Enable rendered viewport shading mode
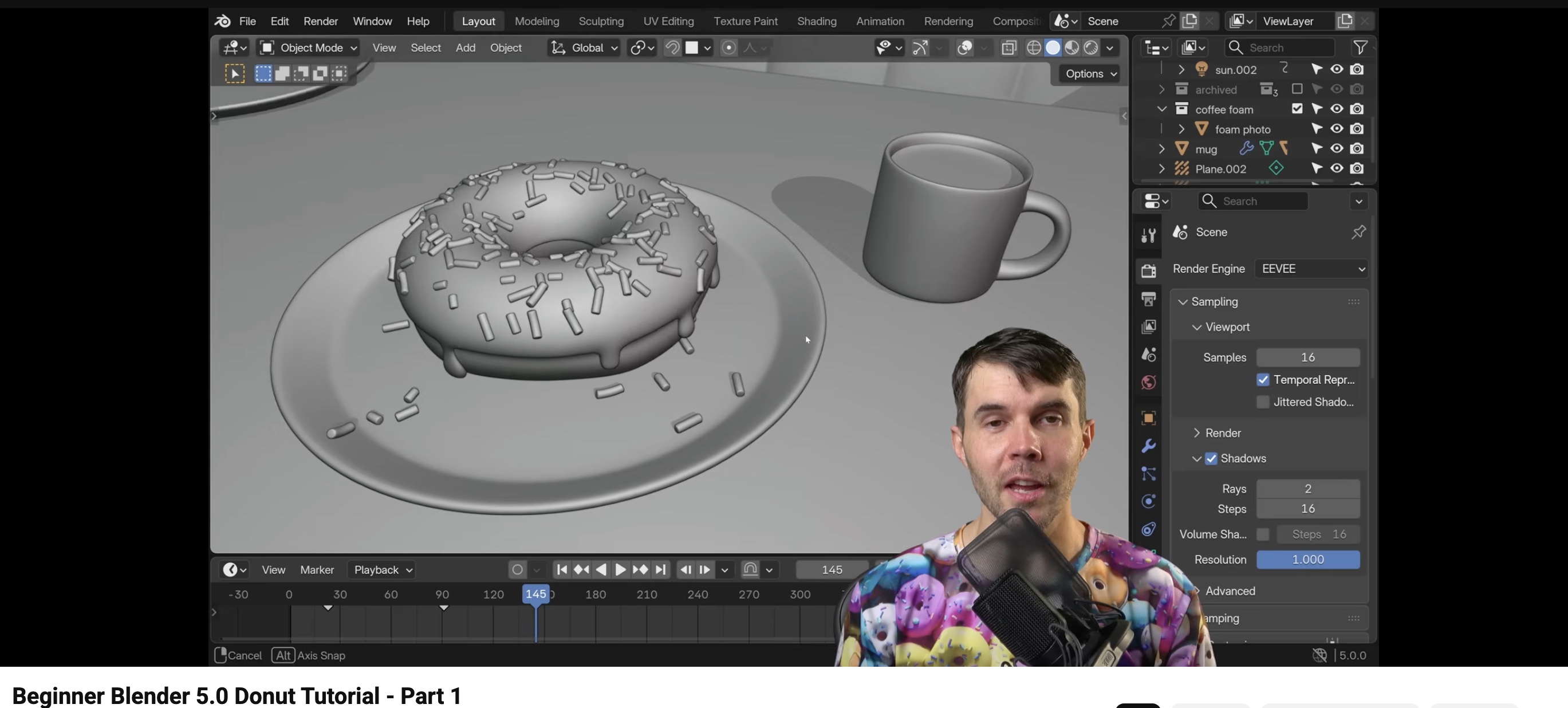 (x=1091, y=48)
